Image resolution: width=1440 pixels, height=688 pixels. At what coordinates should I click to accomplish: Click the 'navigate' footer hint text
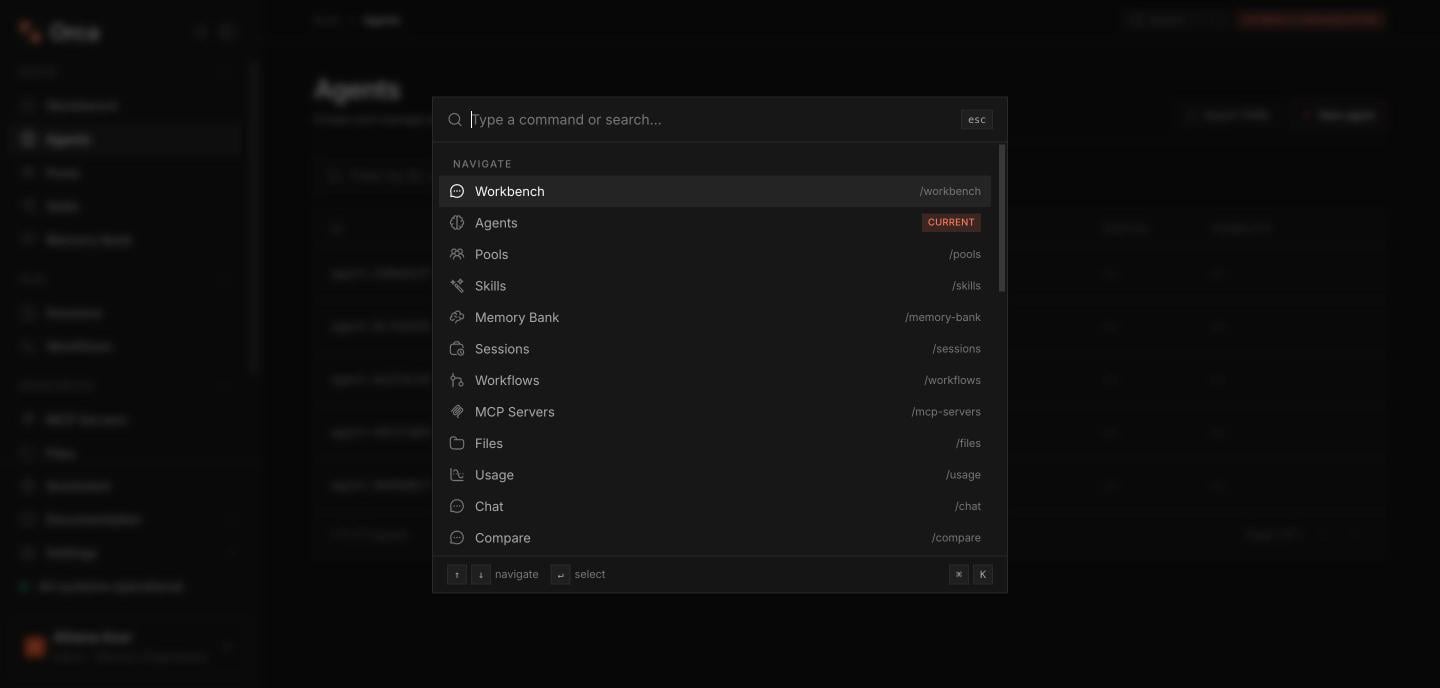517,575
